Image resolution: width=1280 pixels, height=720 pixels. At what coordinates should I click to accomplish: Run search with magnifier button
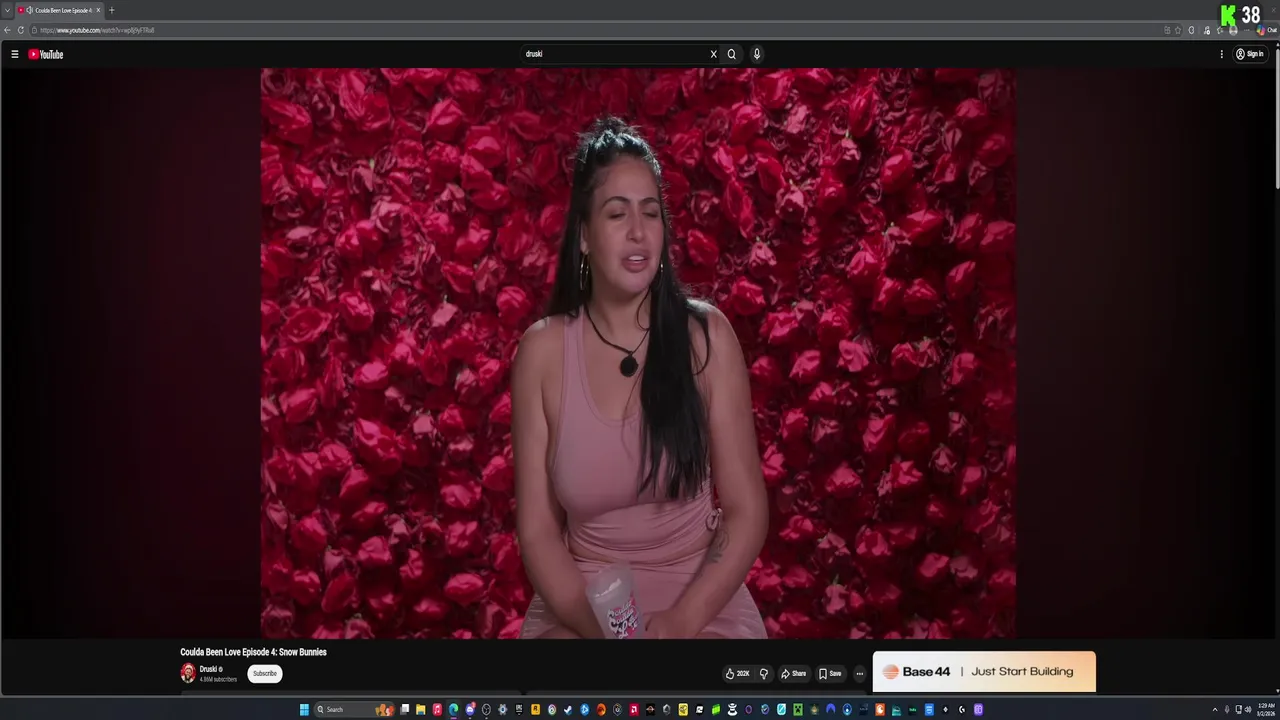[732, 54]
